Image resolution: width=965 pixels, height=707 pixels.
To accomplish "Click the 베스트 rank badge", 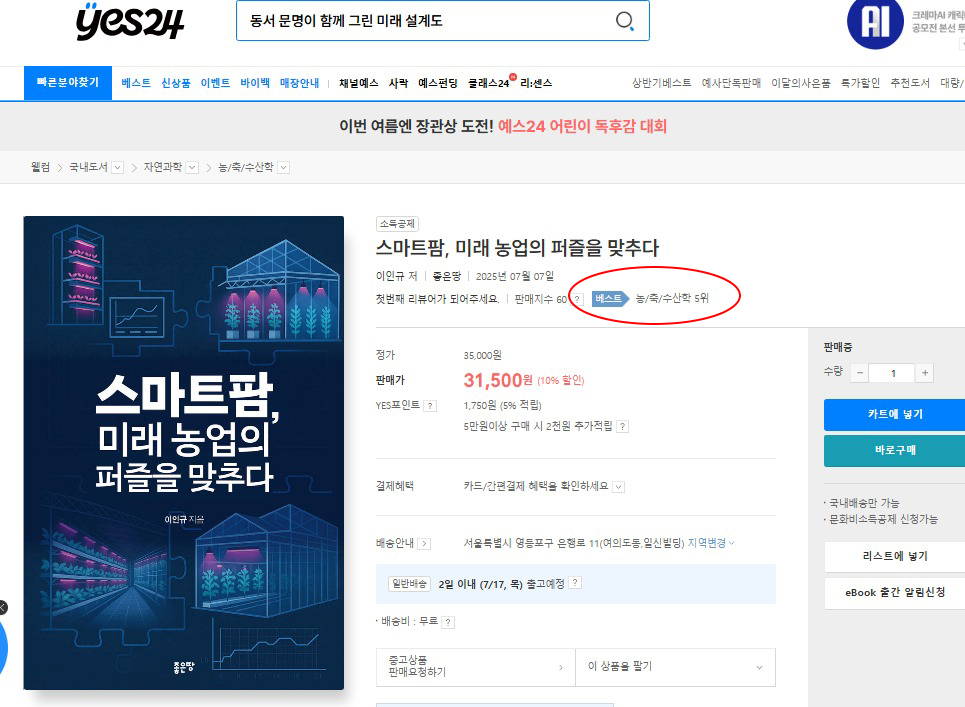I will pyautogui.click(x=609, y=298).
